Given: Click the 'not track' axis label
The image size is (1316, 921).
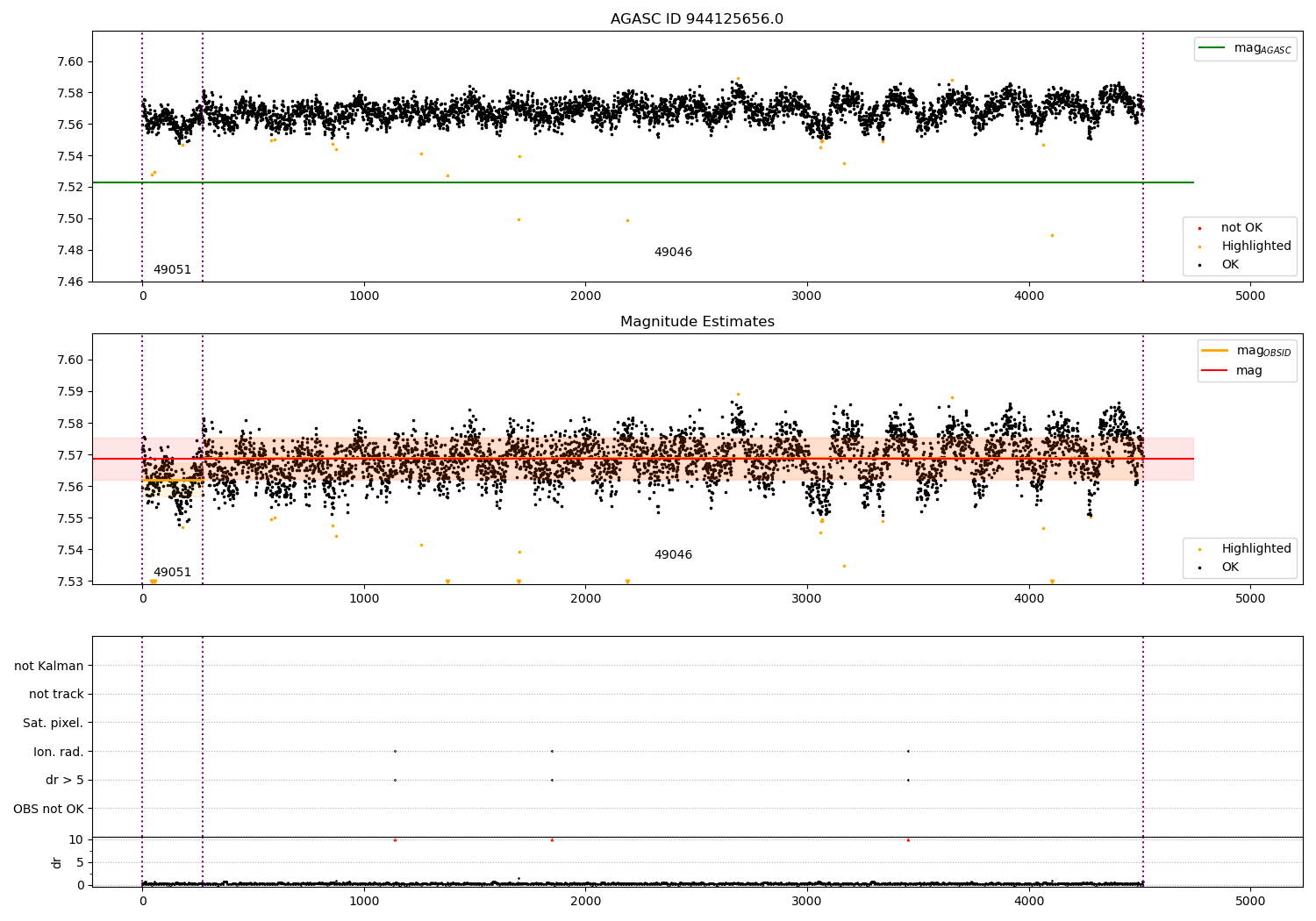Looking at the screenshot, I should pos(56,695).
